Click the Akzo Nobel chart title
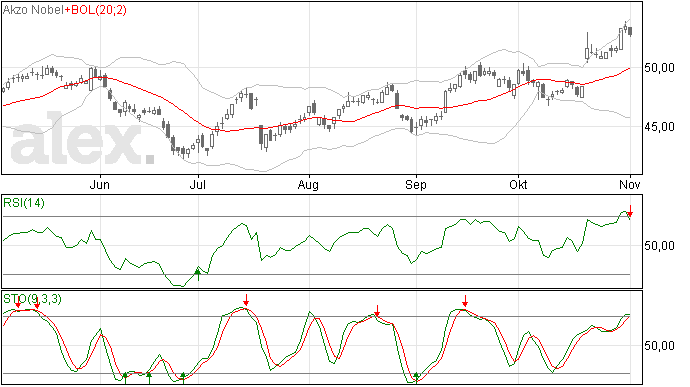The image size is (690, 387). click(x=33, y=10)
